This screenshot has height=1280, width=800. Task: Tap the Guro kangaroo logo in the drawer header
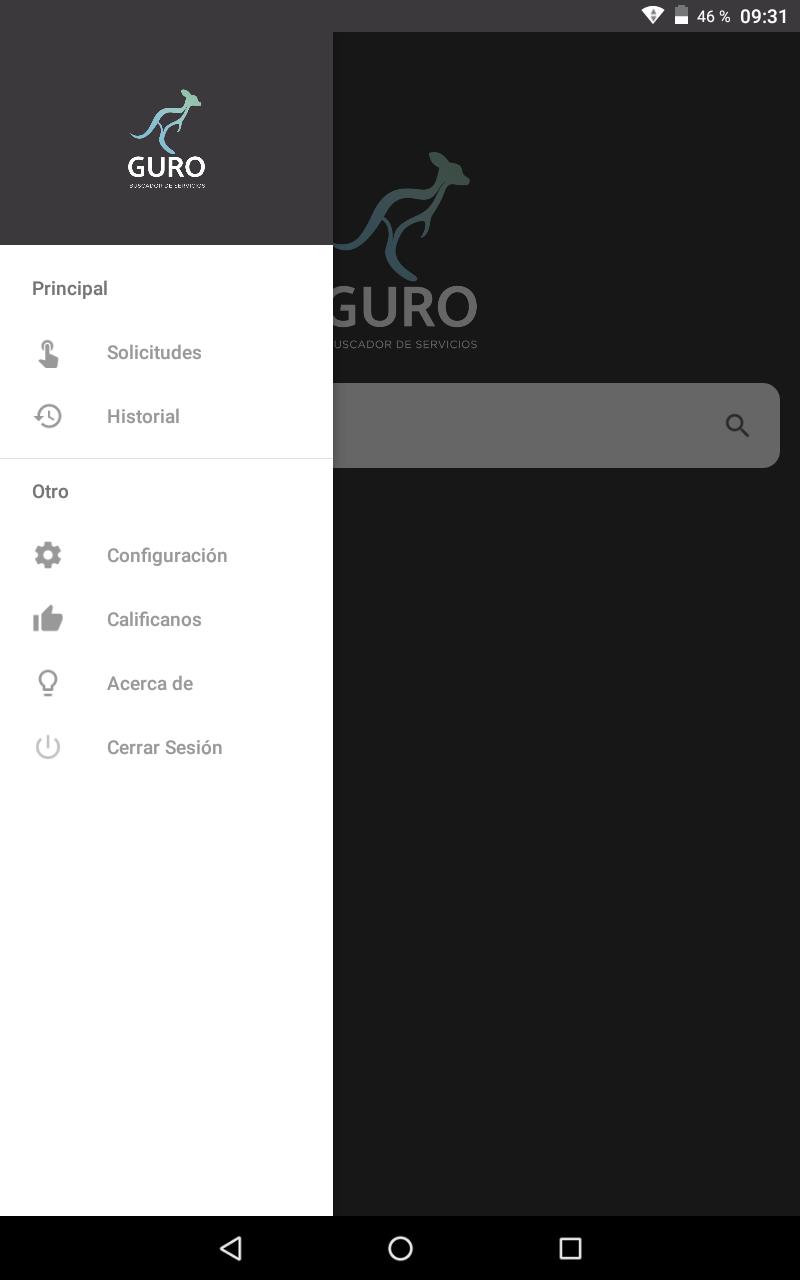tap(167, 139)
